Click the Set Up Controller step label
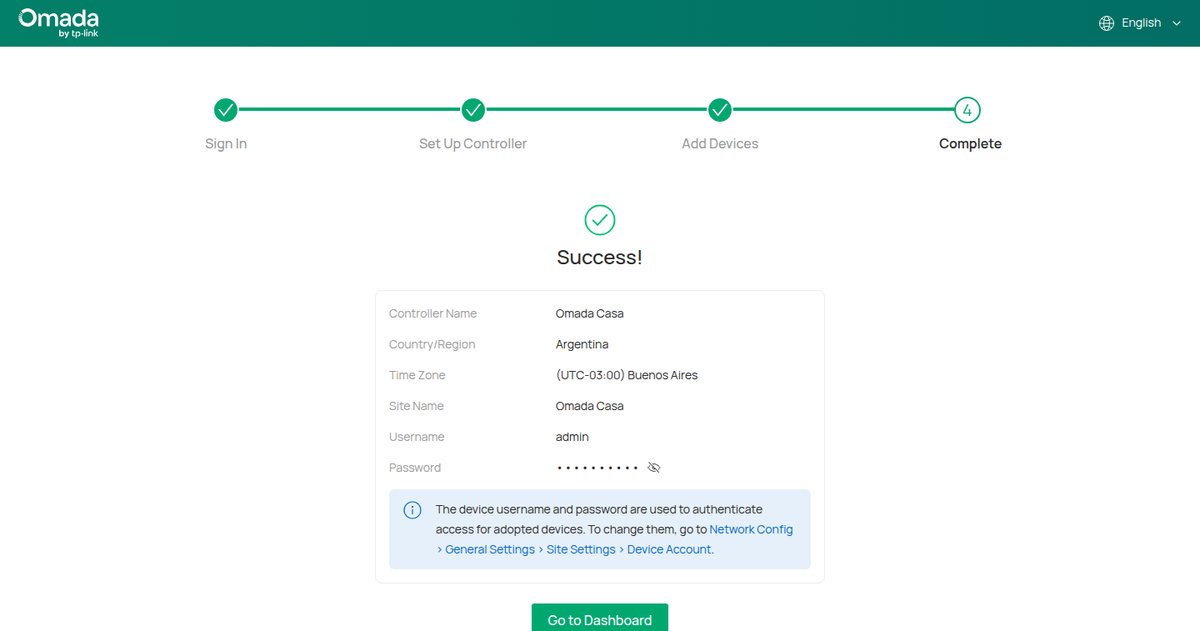1200x631 pixels. tap(473, 144)
